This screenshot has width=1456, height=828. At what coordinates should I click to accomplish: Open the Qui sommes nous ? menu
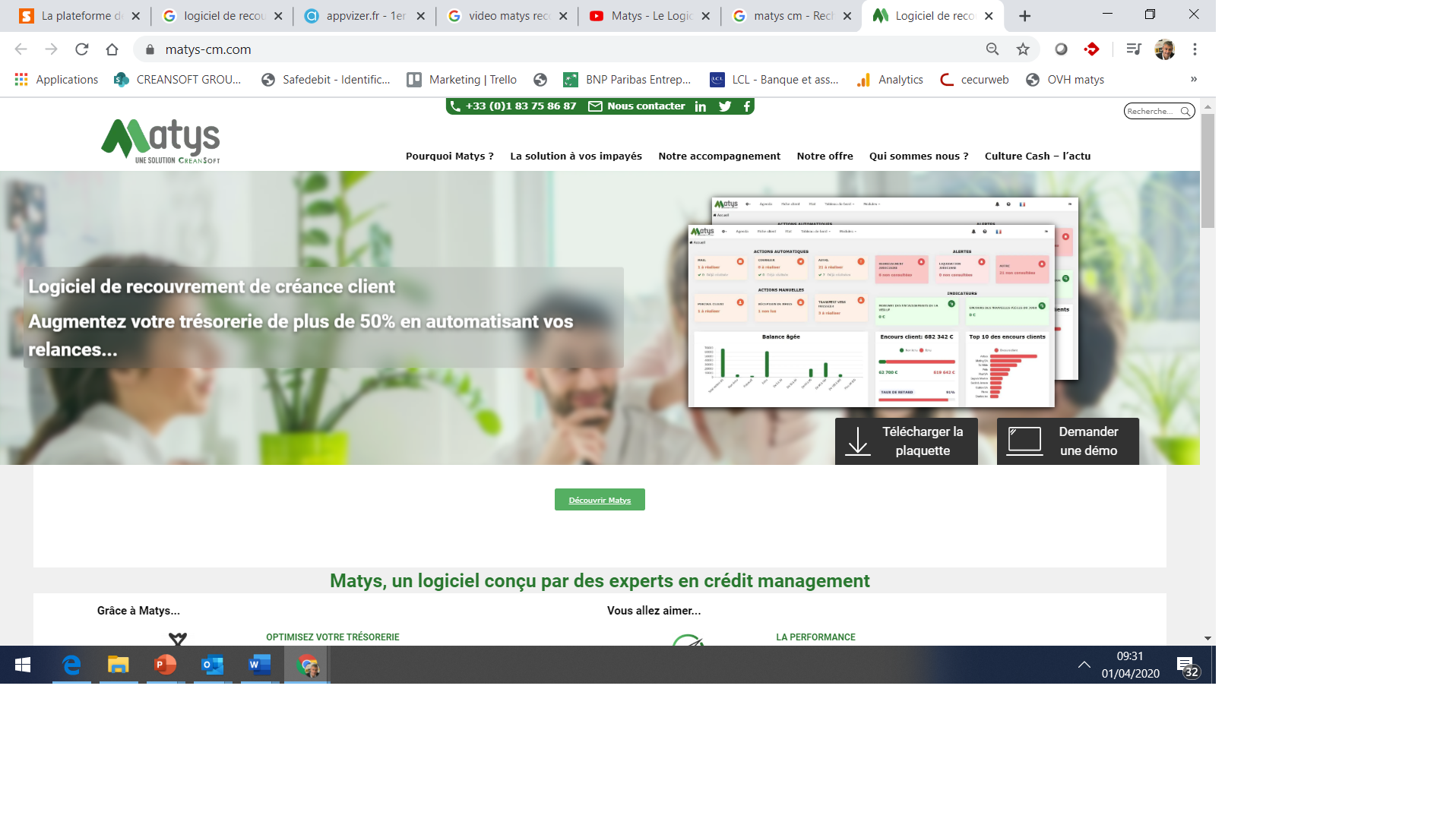919,156
